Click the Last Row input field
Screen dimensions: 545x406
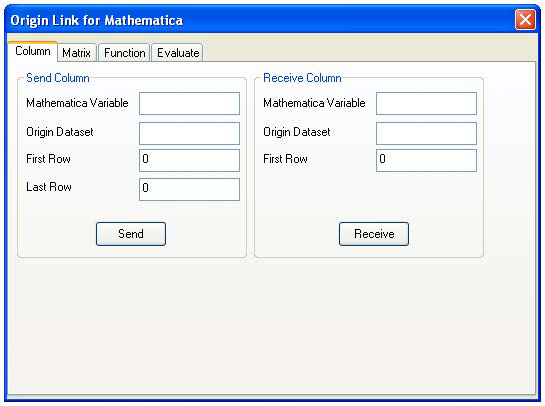189,189
